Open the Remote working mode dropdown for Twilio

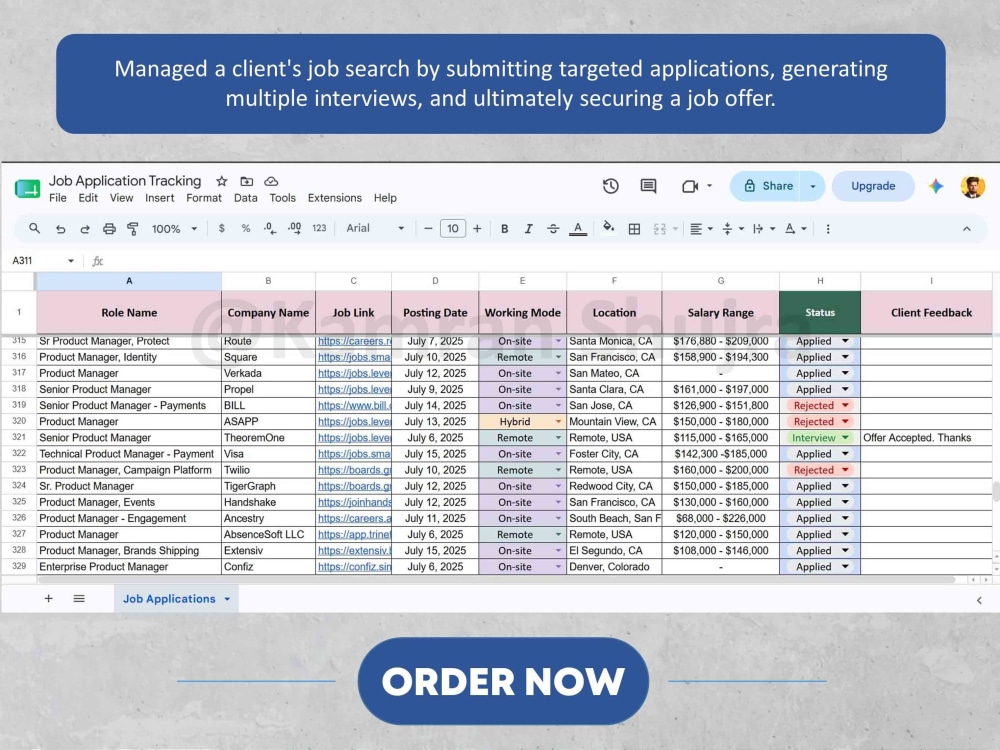558,470
